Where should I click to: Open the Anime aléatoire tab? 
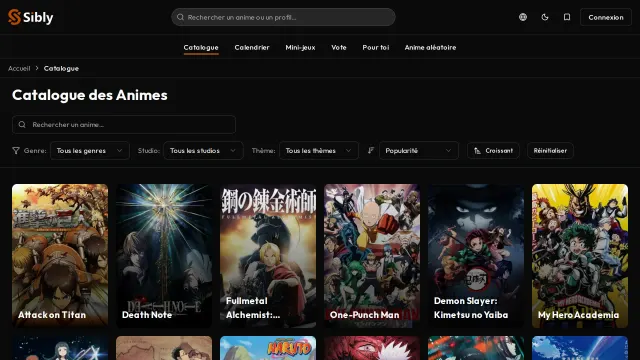click(x=430, y=47)
